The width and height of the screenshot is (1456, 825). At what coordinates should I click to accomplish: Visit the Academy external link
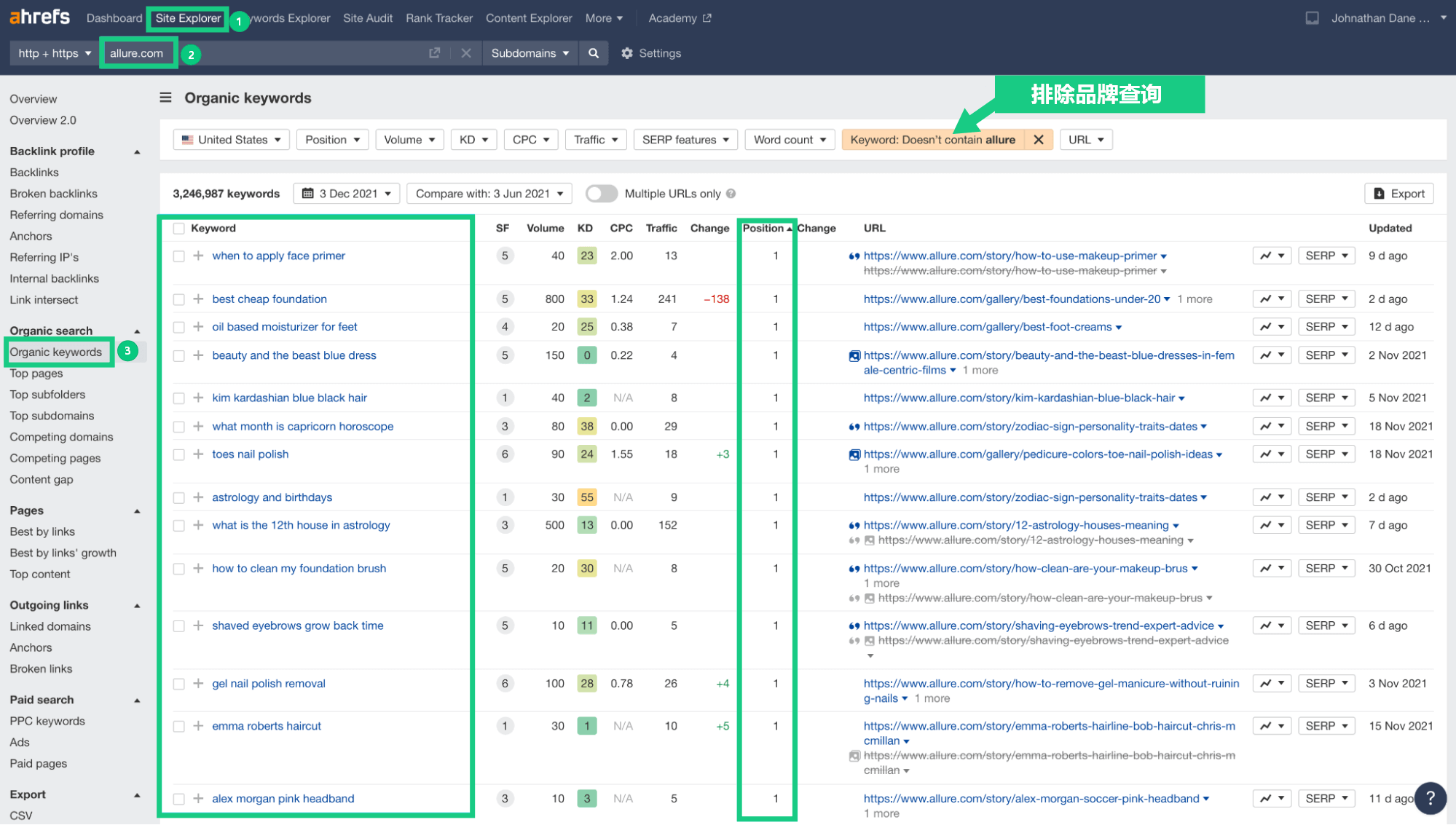(x=680, y=18)
